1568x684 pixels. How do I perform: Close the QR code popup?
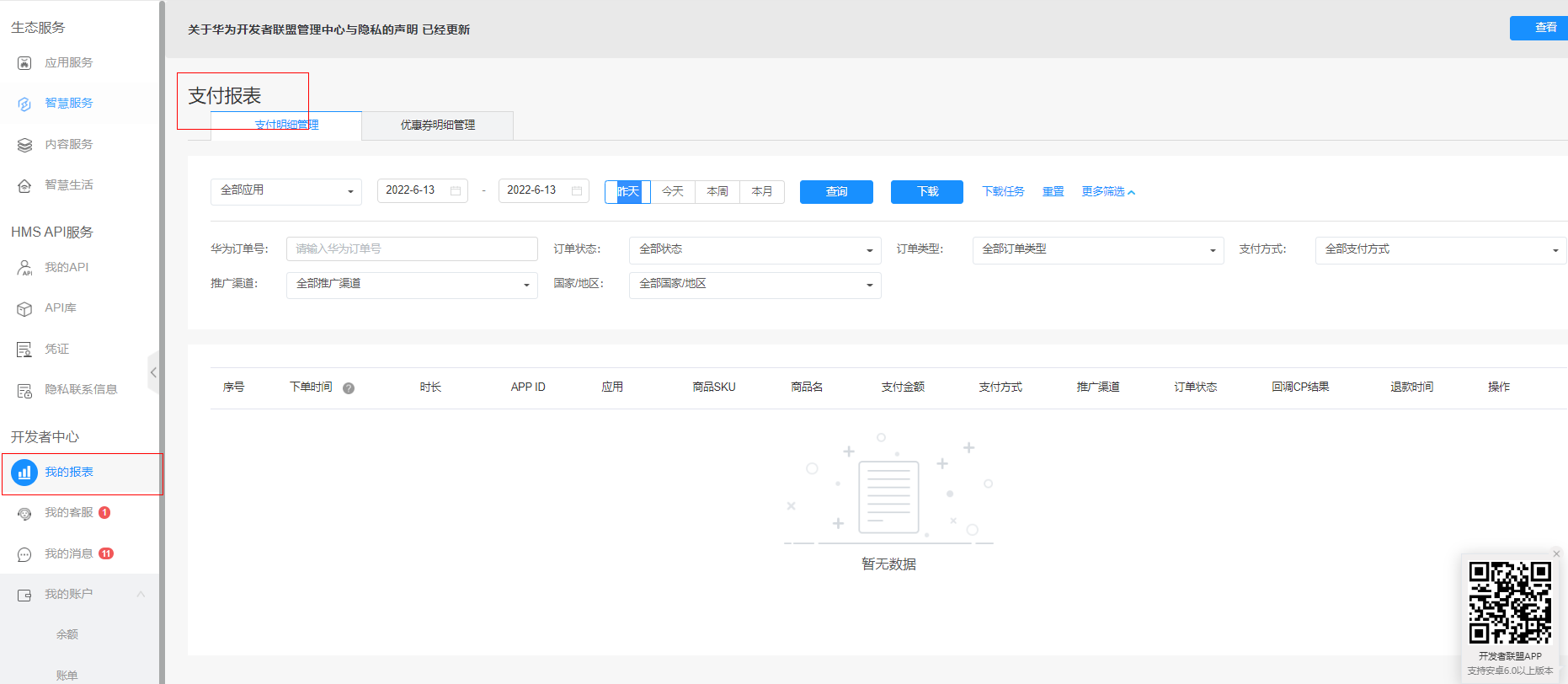tap(1557, 553)
